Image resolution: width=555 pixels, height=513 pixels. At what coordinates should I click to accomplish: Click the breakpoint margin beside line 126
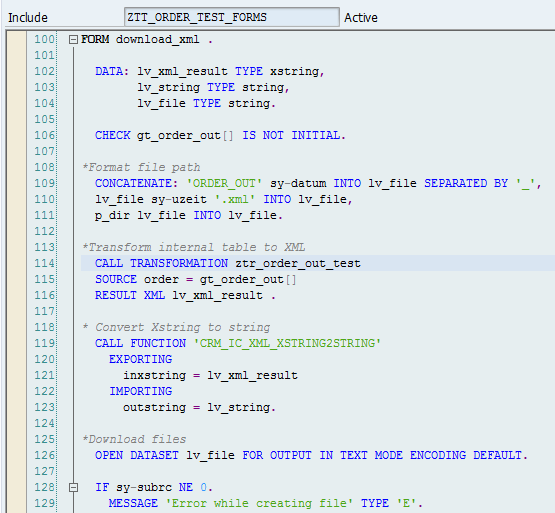pos(17,455)
